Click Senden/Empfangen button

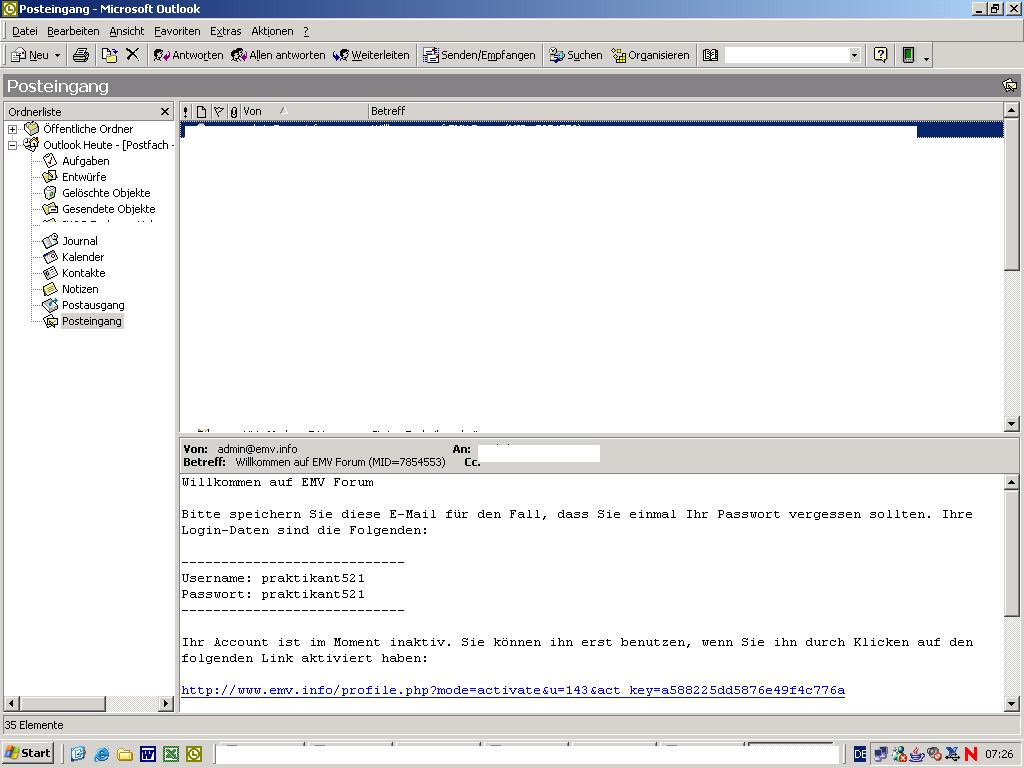pos(479,56)
